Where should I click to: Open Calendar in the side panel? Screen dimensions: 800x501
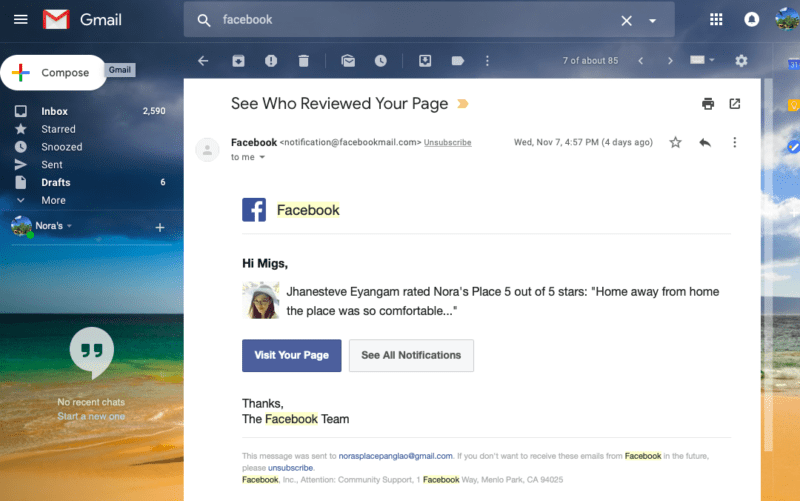pos(794,64)
